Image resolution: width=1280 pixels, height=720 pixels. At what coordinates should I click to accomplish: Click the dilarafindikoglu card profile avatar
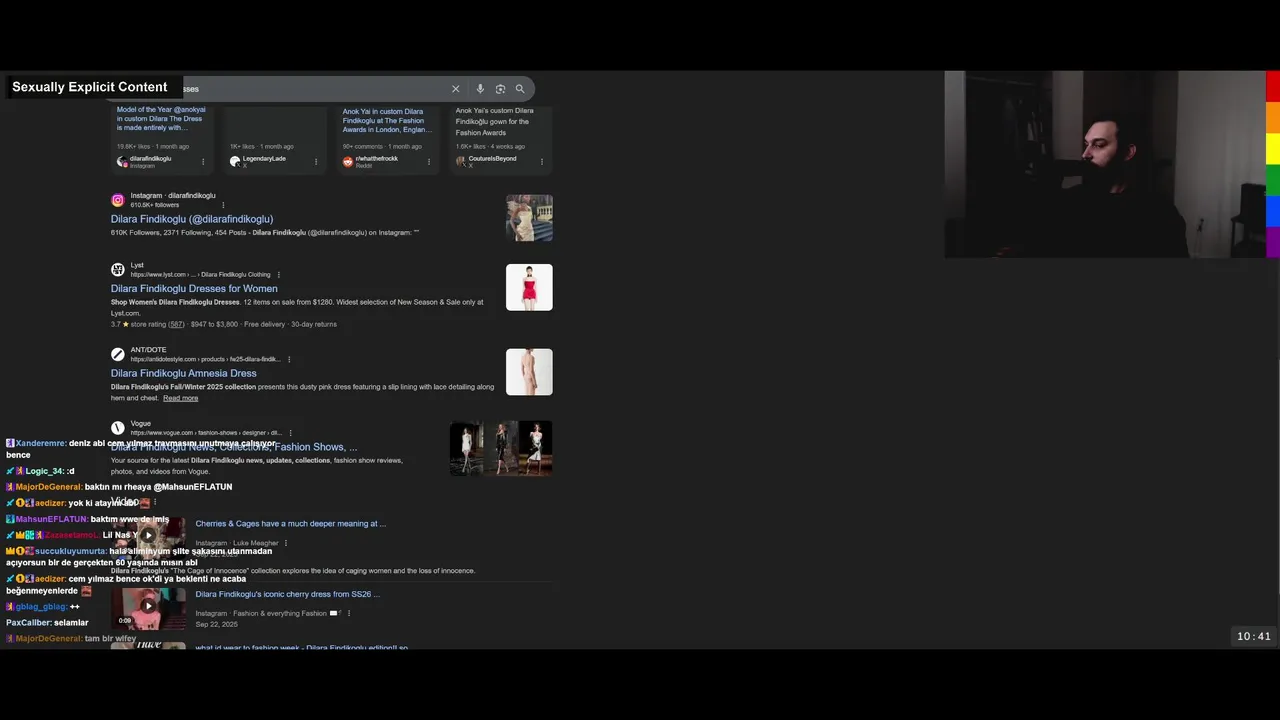click(x=122, y=161)
